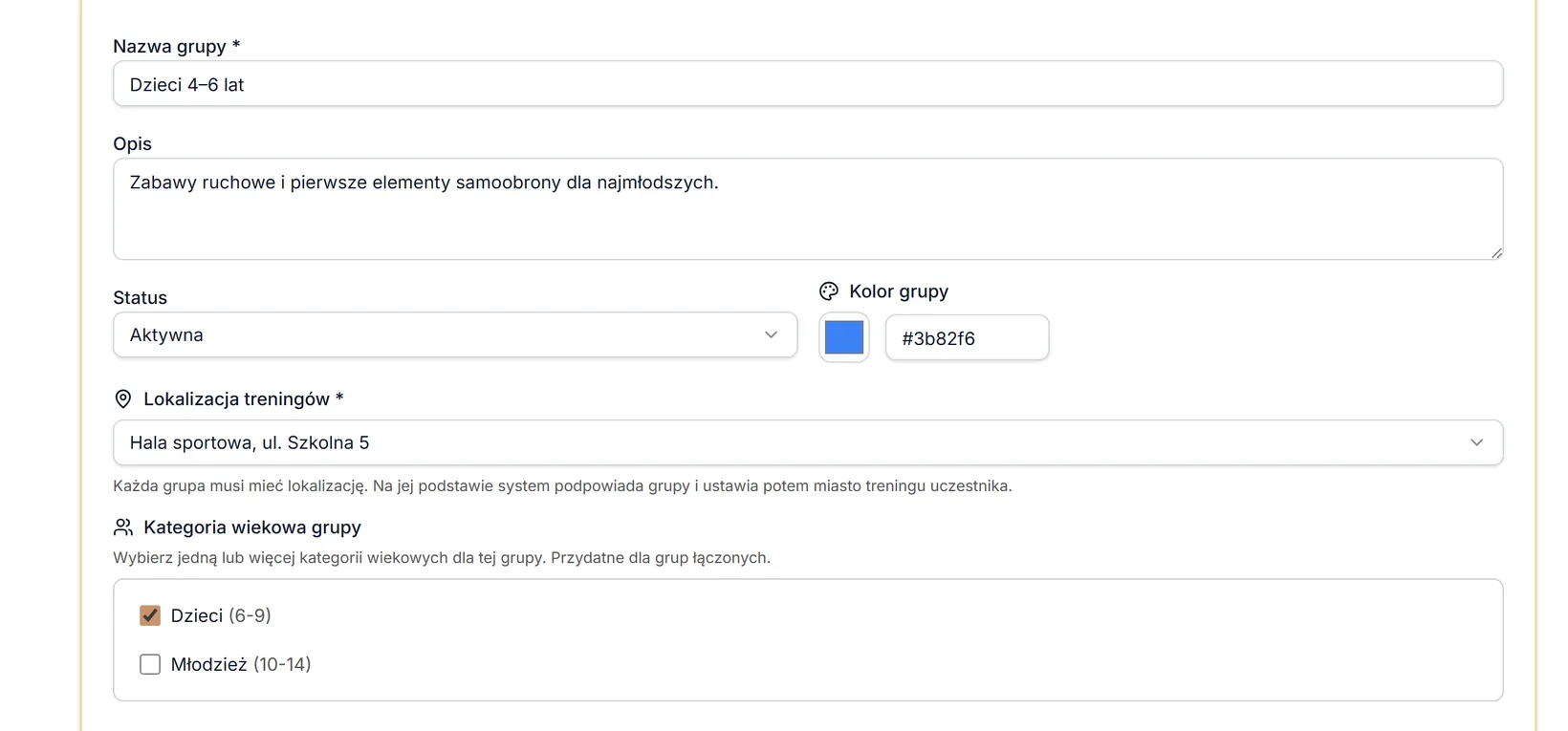Click the Opis label

coord(132,143)
